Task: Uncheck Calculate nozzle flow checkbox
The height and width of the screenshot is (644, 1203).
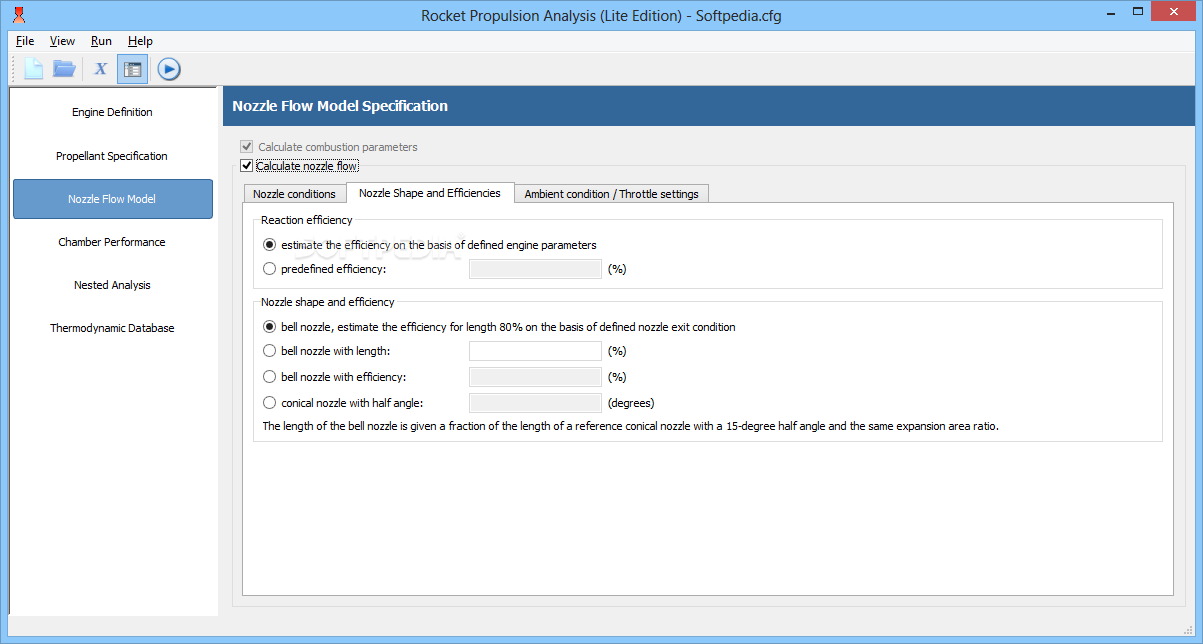Action: point(247,166)
